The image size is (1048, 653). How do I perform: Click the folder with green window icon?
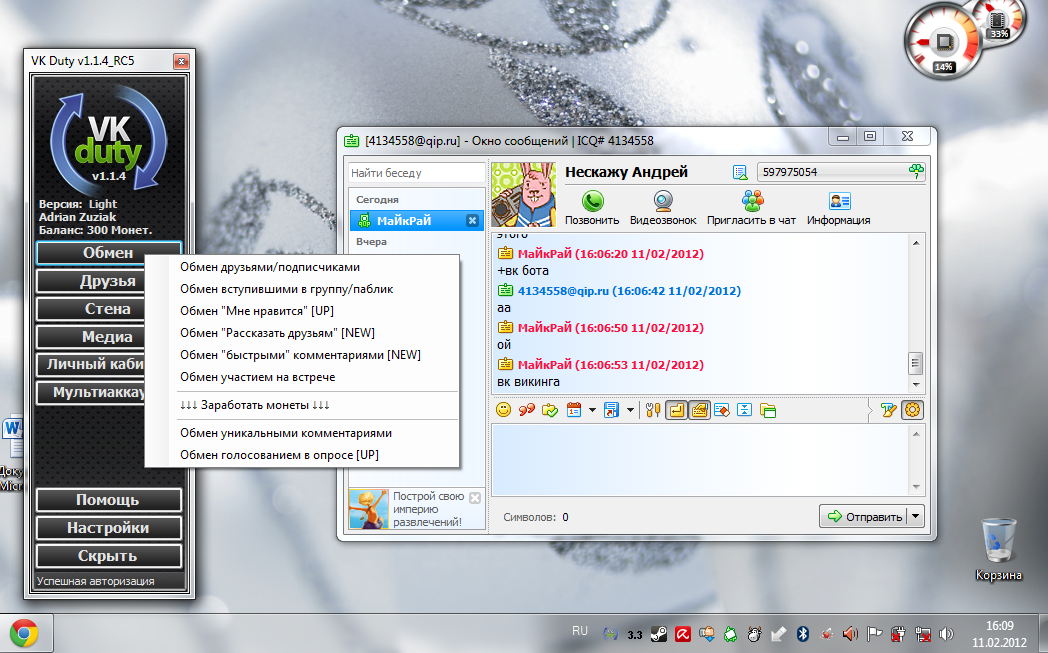click(x=768, y=410)
